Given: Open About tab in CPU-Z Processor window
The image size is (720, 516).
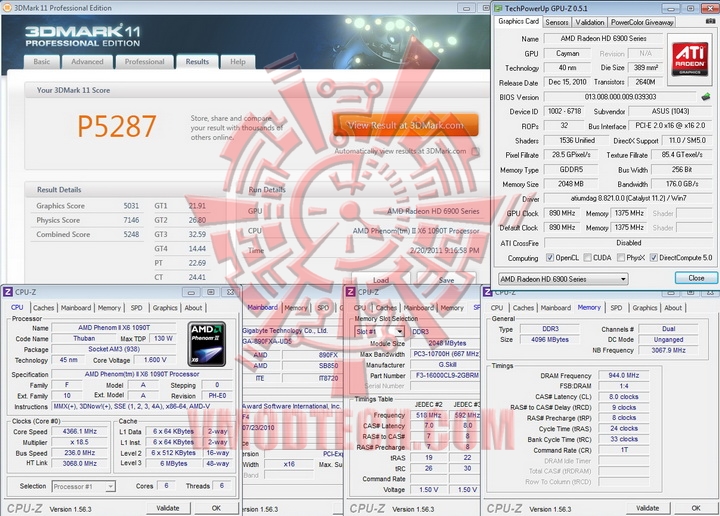Looking at the screenshot, I should [193, 308].
